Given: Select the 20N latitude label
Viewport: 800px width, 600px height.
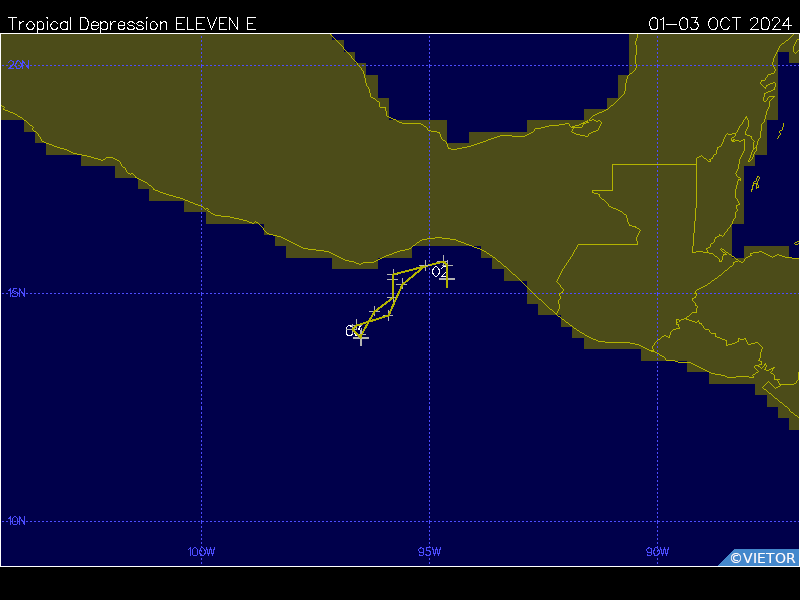Looking at the screenshot, I should tap(18, 65).
